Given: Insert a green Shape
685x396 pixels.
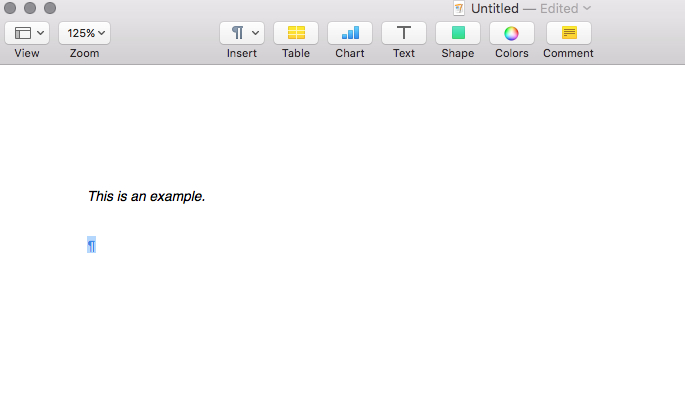Looking at the screenshot, I should 458,33.
